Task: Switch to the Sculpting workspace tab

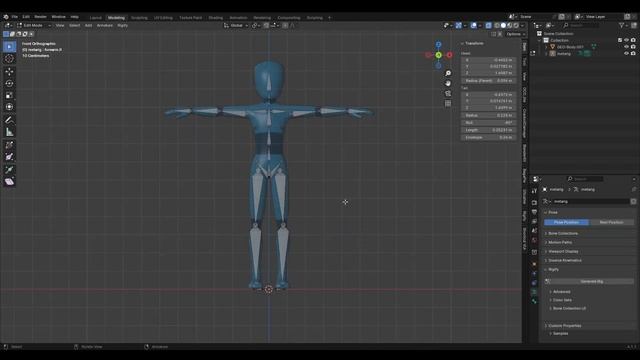Action: pyautogui.click(x=139, y=18)
